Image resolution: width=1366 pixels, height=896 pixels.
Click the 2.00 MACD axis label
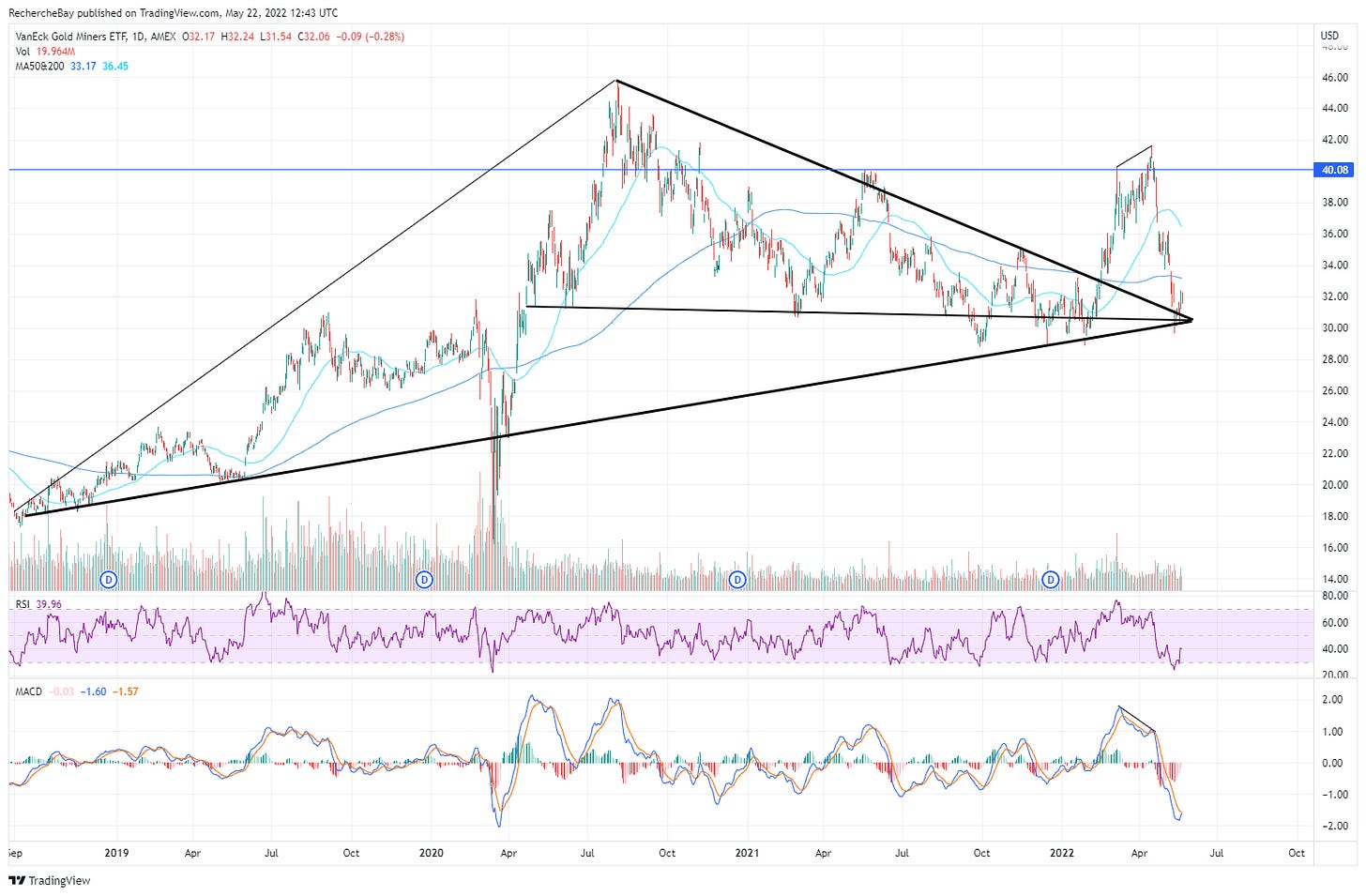click(x=1332, y=700)
